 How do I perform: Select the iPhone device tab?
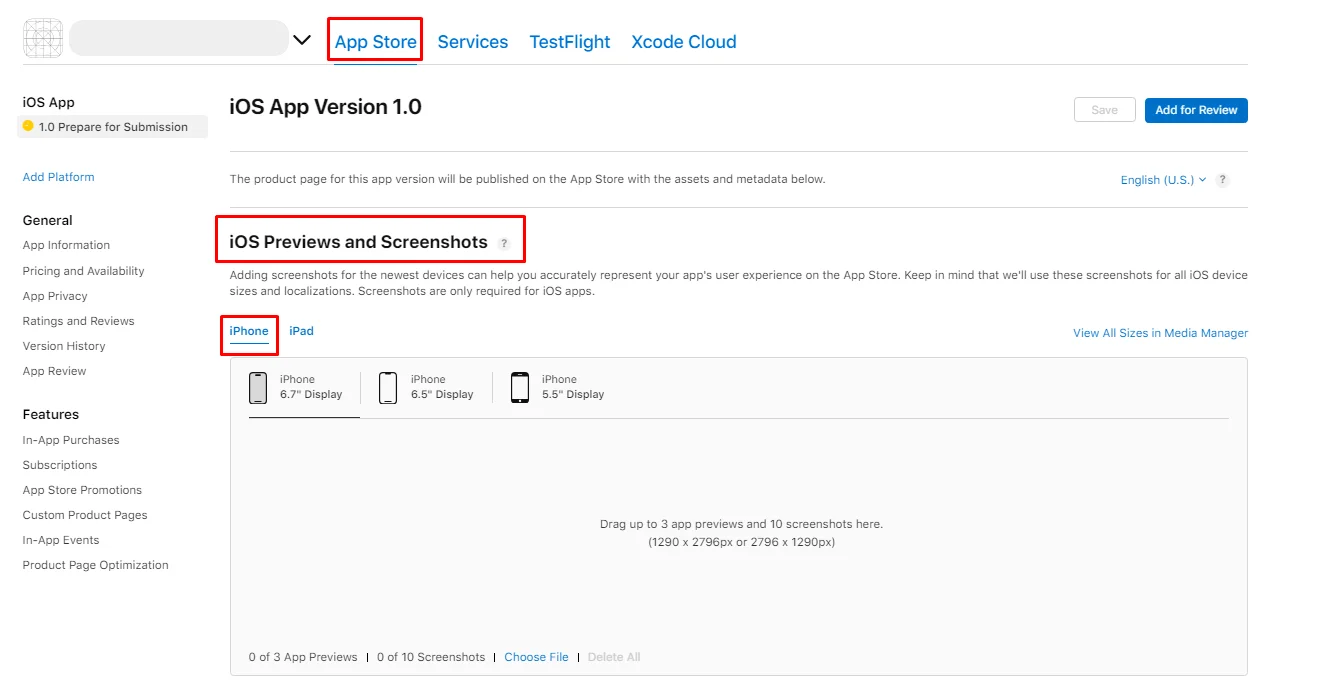249,331
